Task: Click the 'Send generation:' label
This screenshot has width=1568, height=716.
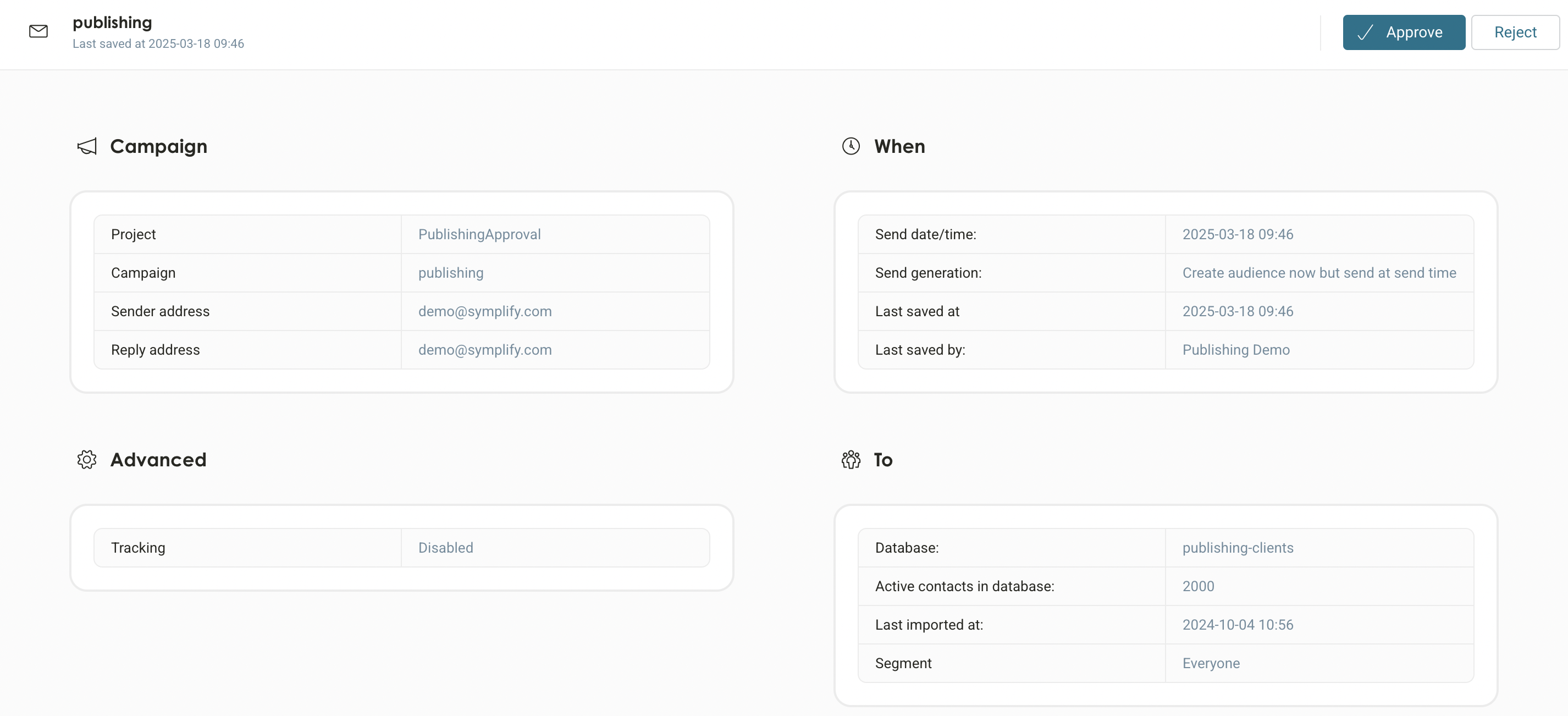Action: 928,273
